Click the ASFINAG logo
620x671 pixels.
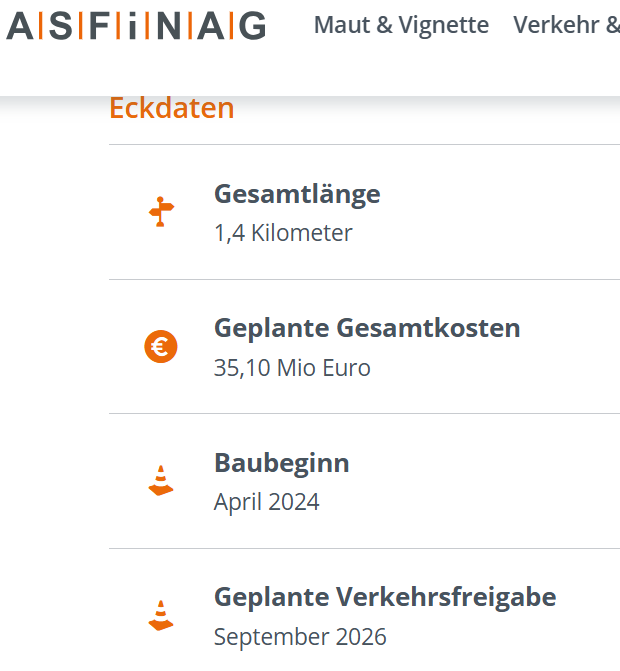click(x=136, y=26)
